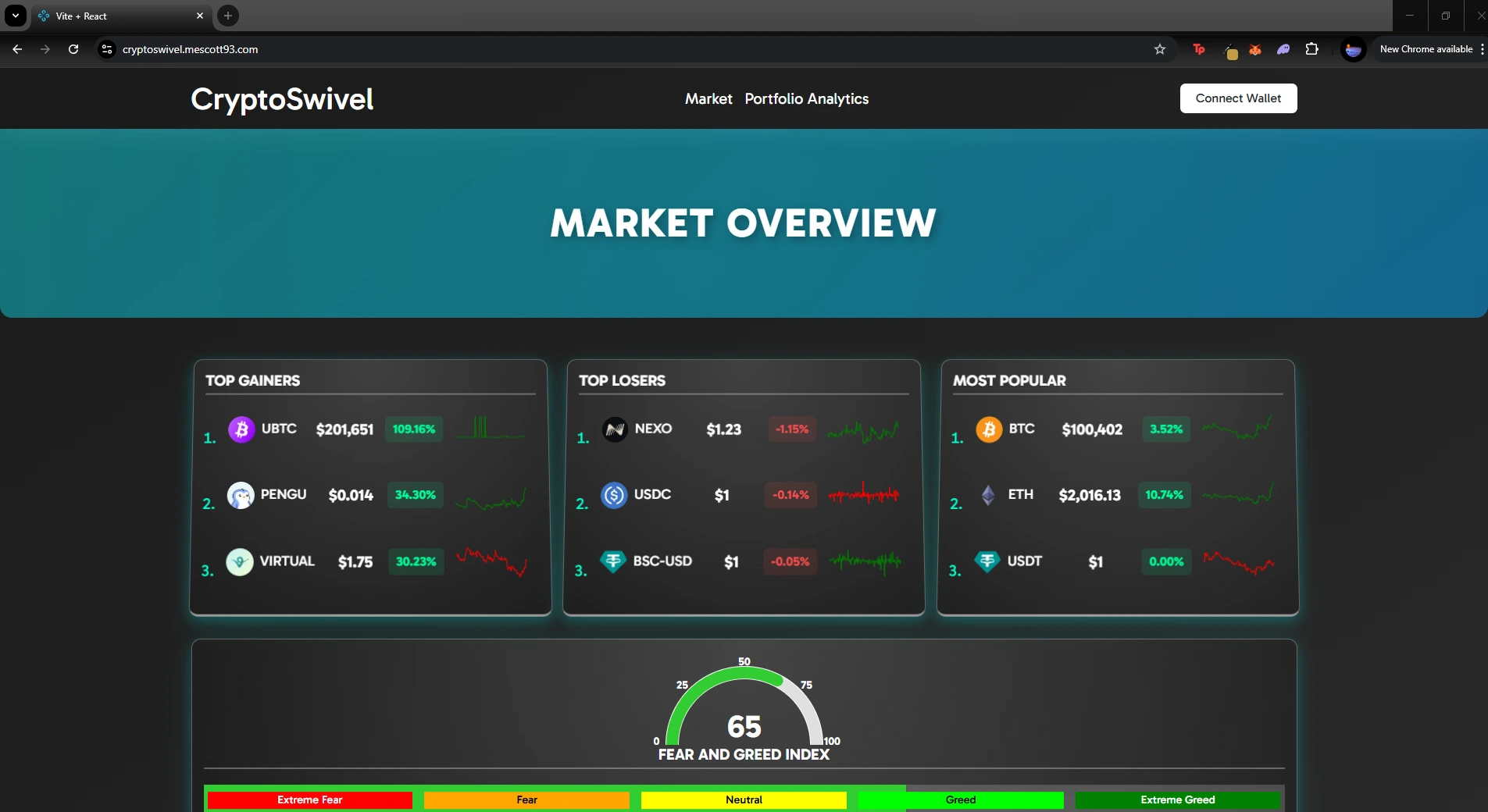
Task: Click the PENGU penguin coin icon
Action: tap(241, 495)
